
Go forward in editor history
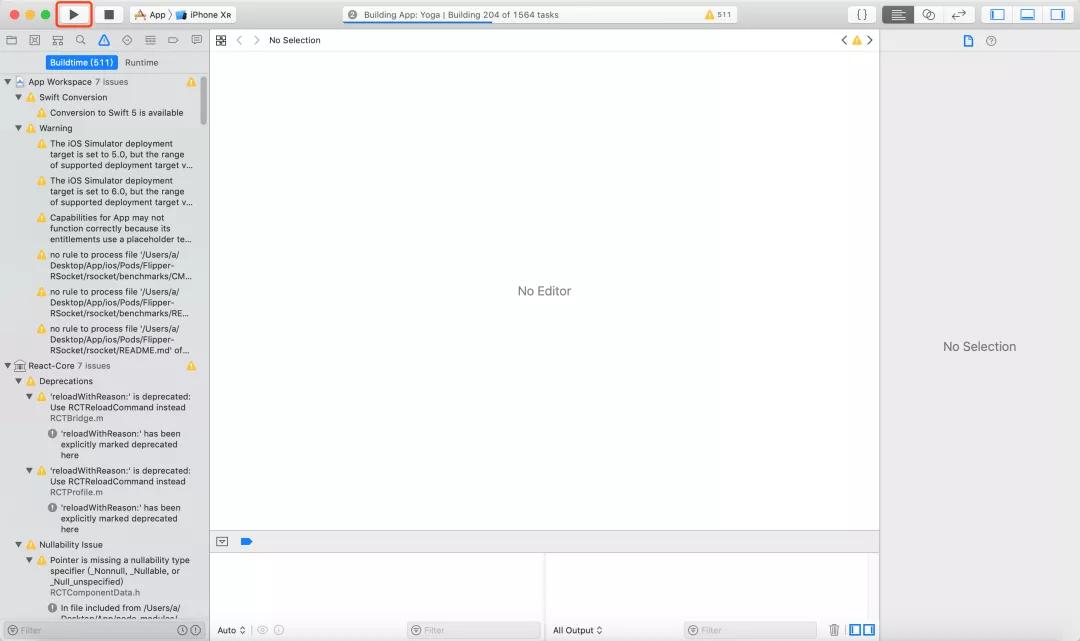click(256, 41)
